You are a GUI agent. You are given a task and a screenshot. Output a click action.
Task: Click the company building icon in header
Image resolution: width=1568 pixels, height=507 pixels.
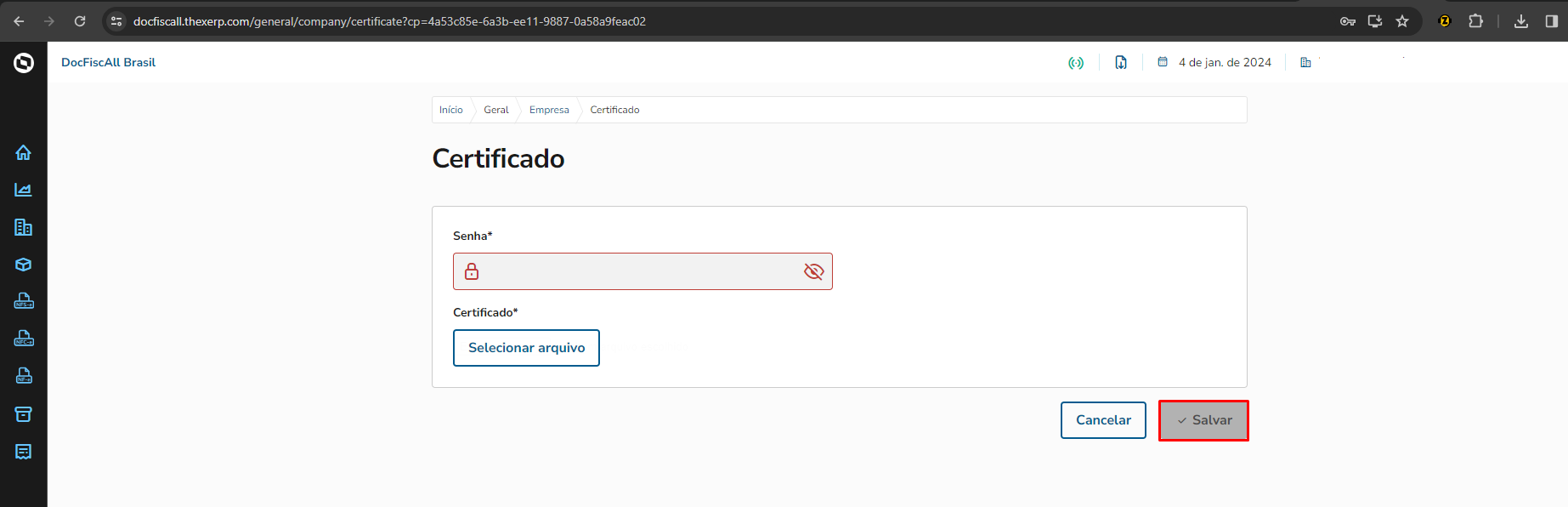(x=1305, y=62)
